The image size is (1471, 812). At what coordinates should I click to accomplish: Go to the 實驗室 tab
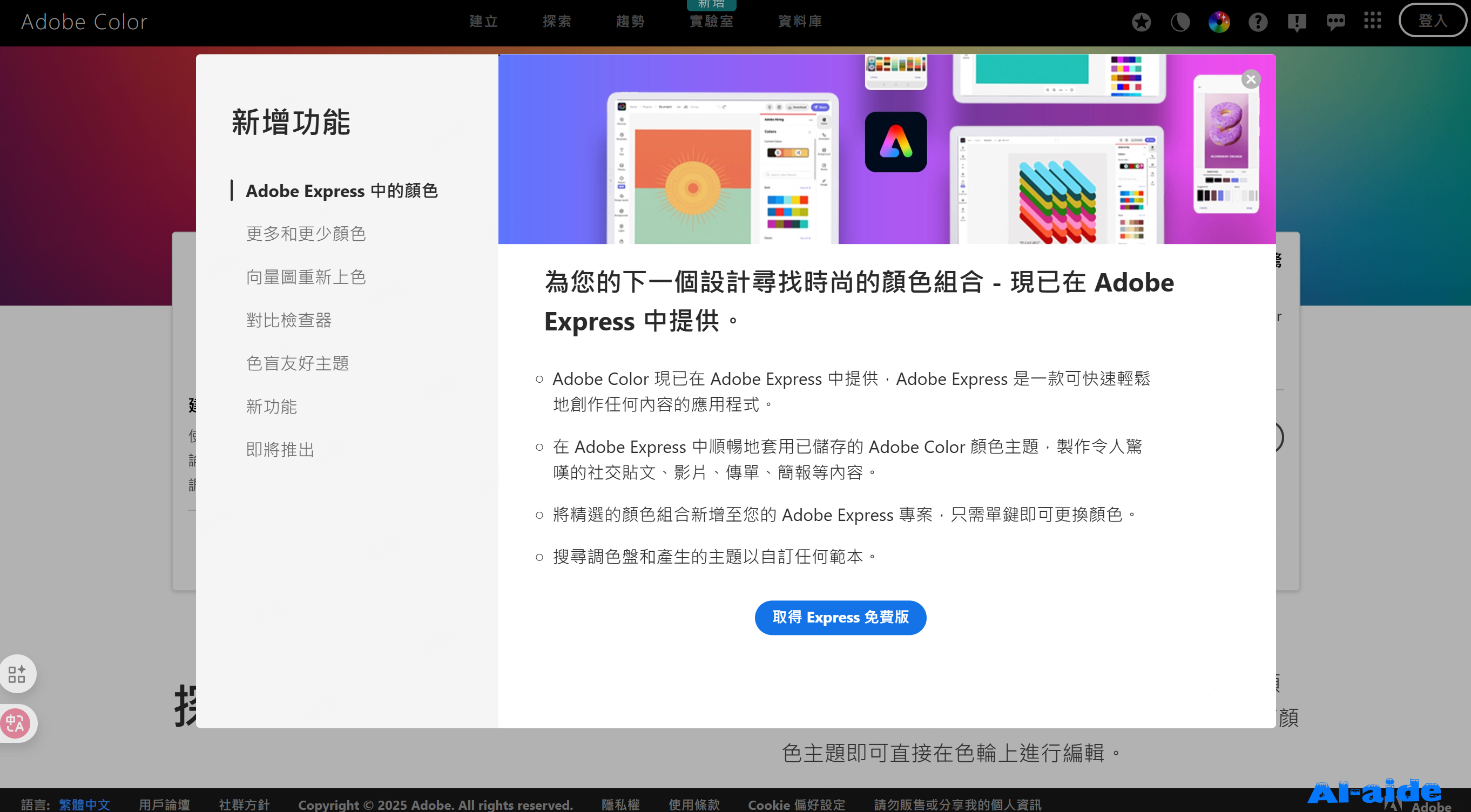click(711, 21)
